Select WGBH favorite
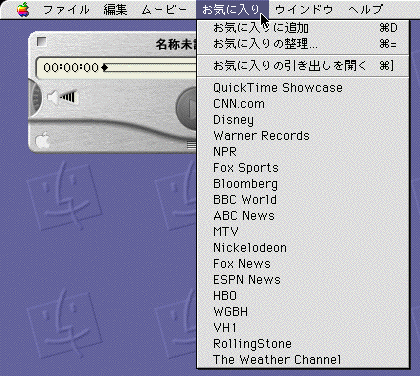 click(303, 312)
